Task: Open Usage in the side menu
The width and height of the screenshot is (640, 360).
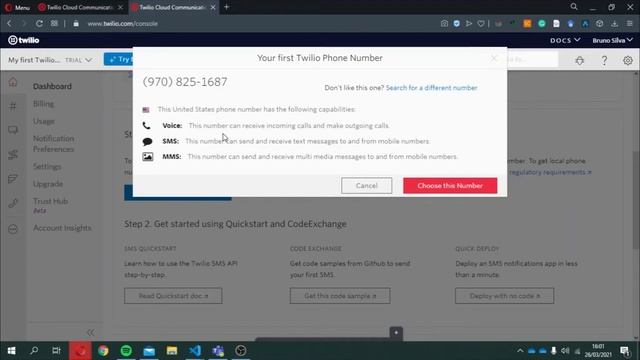Action: tap(44, 121)
